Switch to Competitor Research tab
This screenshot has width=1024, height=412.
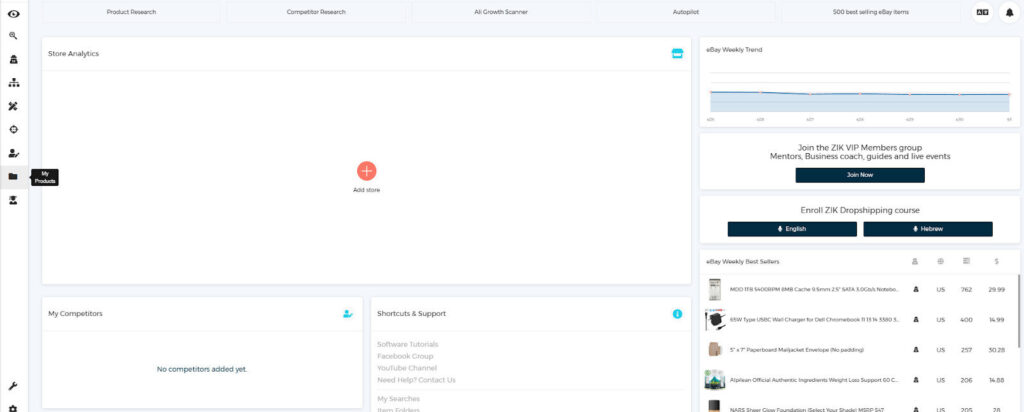point(316,12)
